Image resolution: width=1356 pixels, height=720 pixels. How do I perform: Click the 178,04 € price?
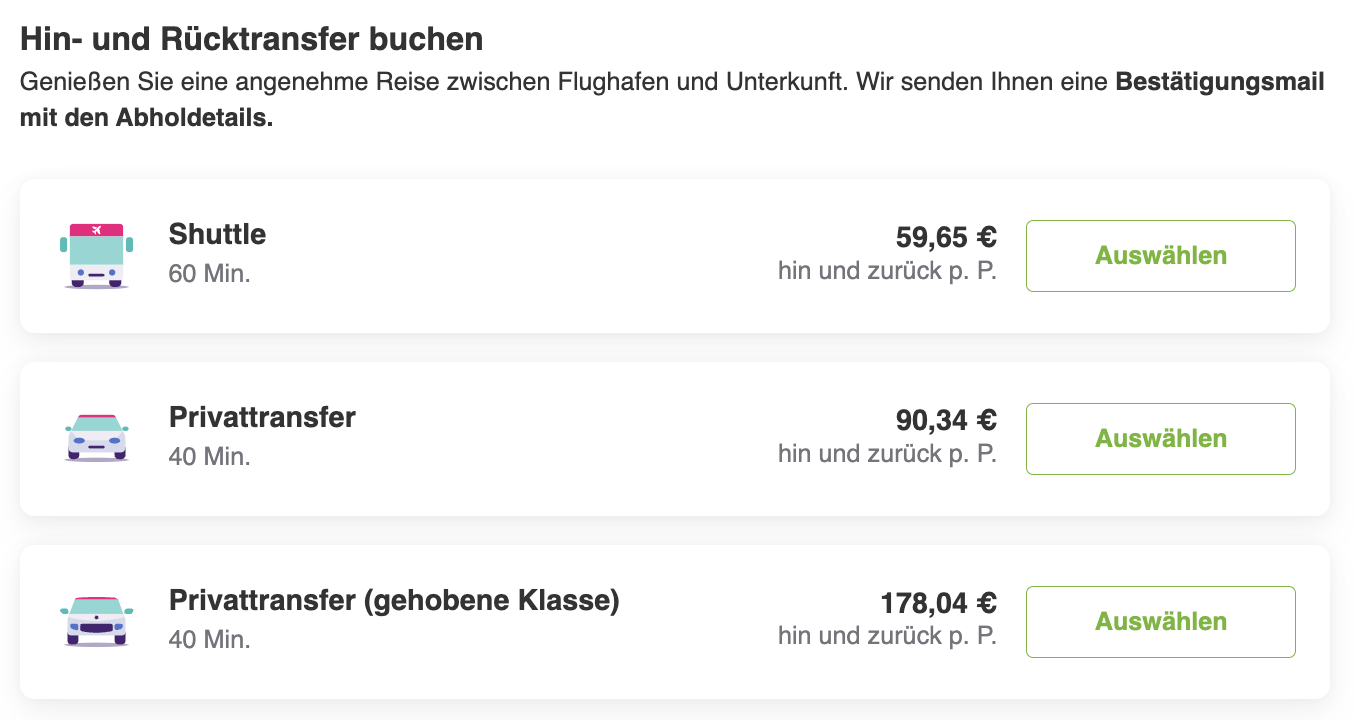click(x=939, y=603)
